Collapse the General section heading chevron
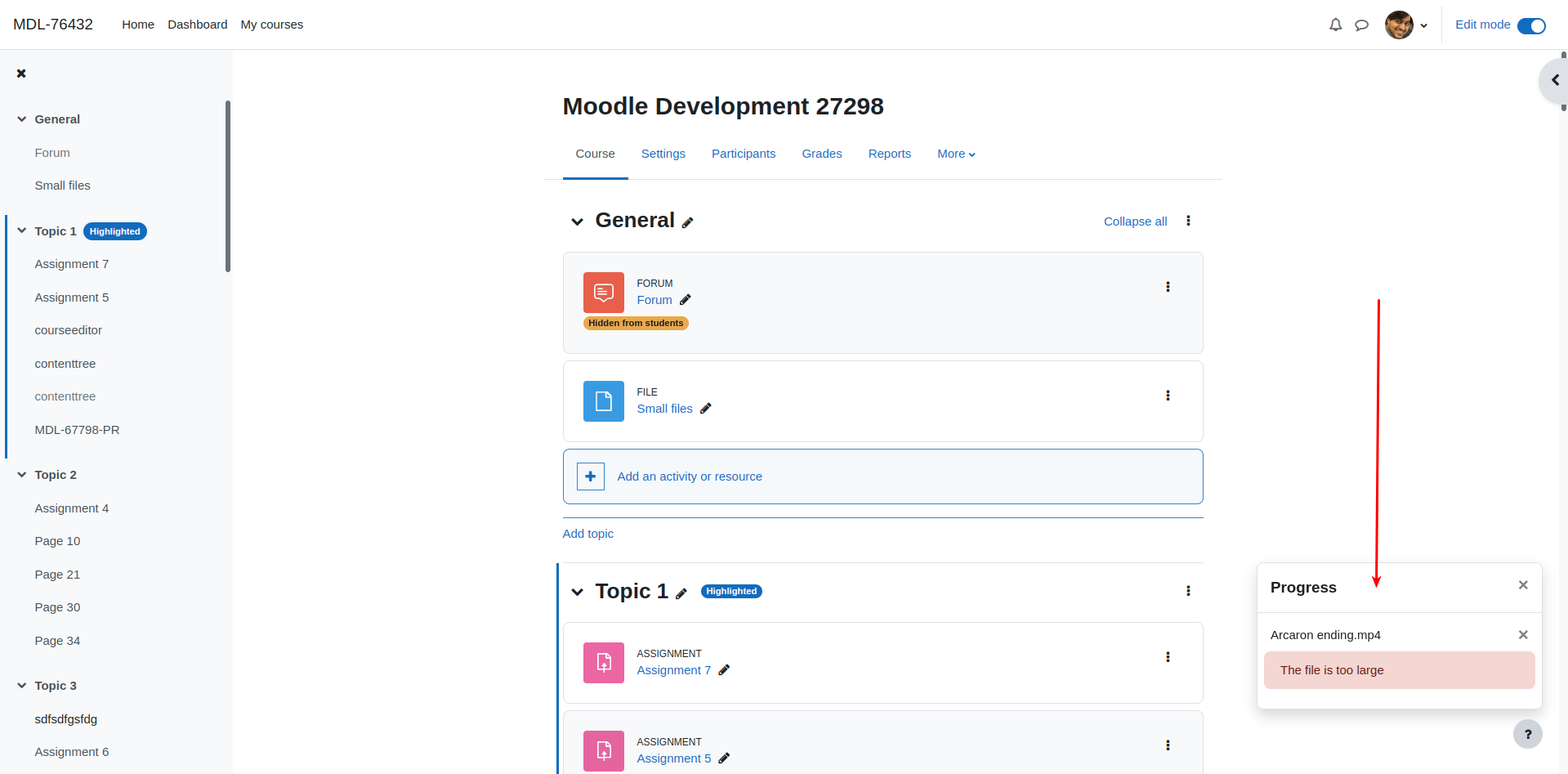The image size is (1568, 774). click(577, 221)
